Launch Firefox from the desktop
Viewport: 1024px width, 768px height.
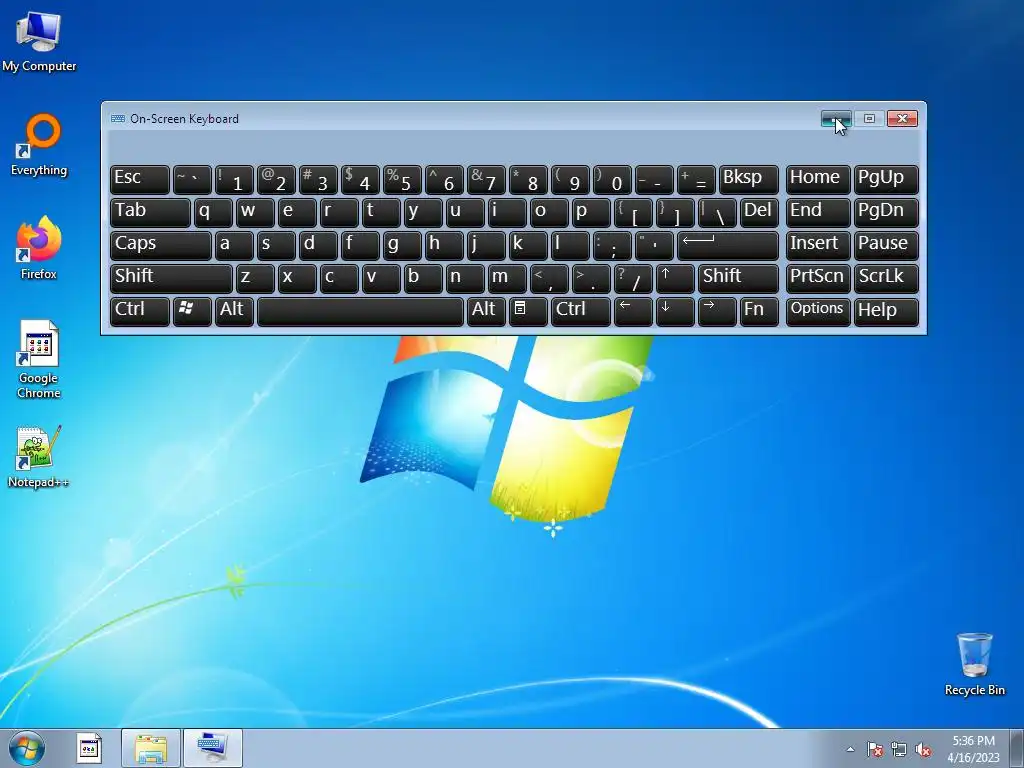coord(39,248)
